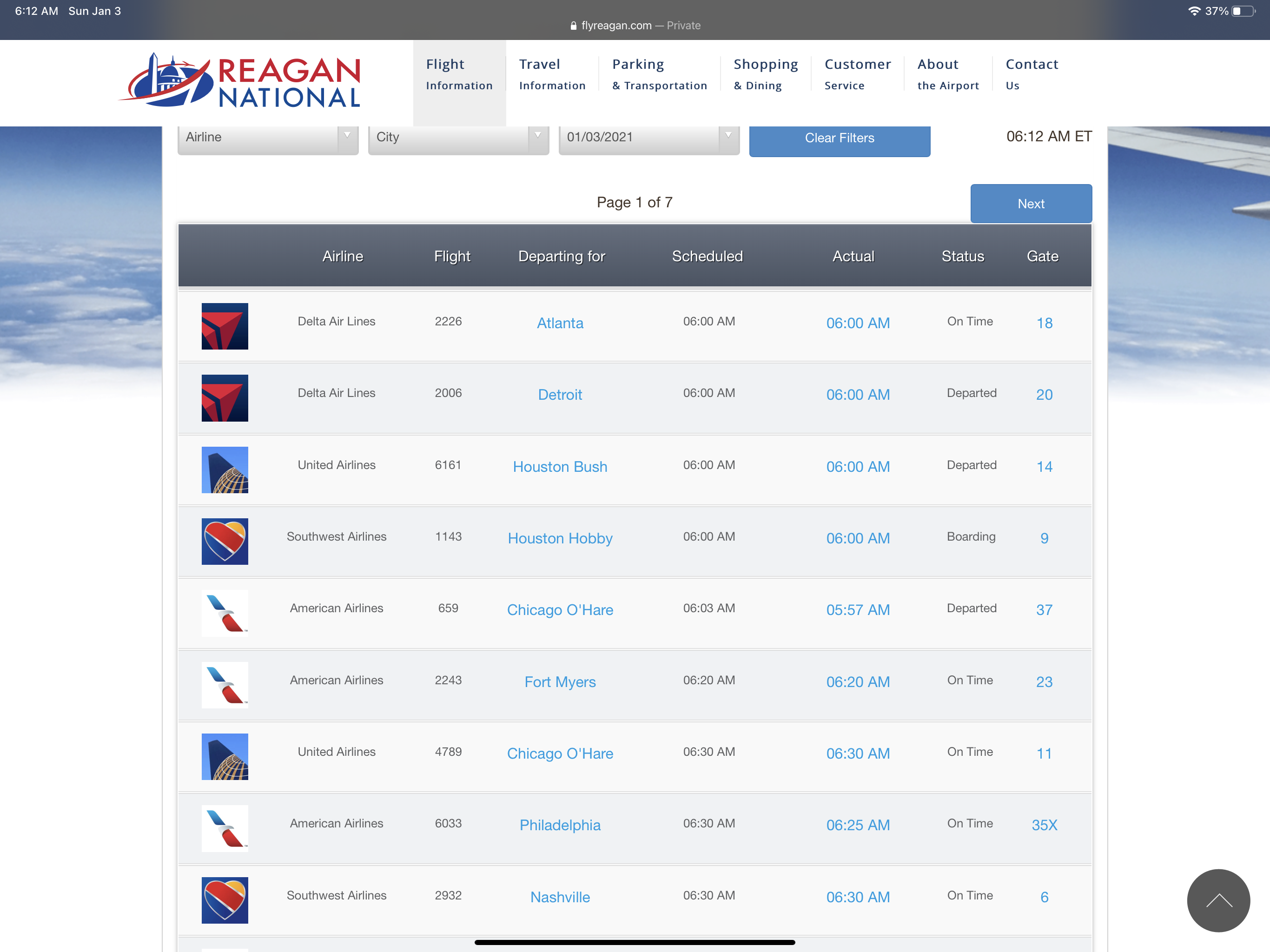
Task: Click Southwest Airlines name for flight 2932
Action: (337, 895)
